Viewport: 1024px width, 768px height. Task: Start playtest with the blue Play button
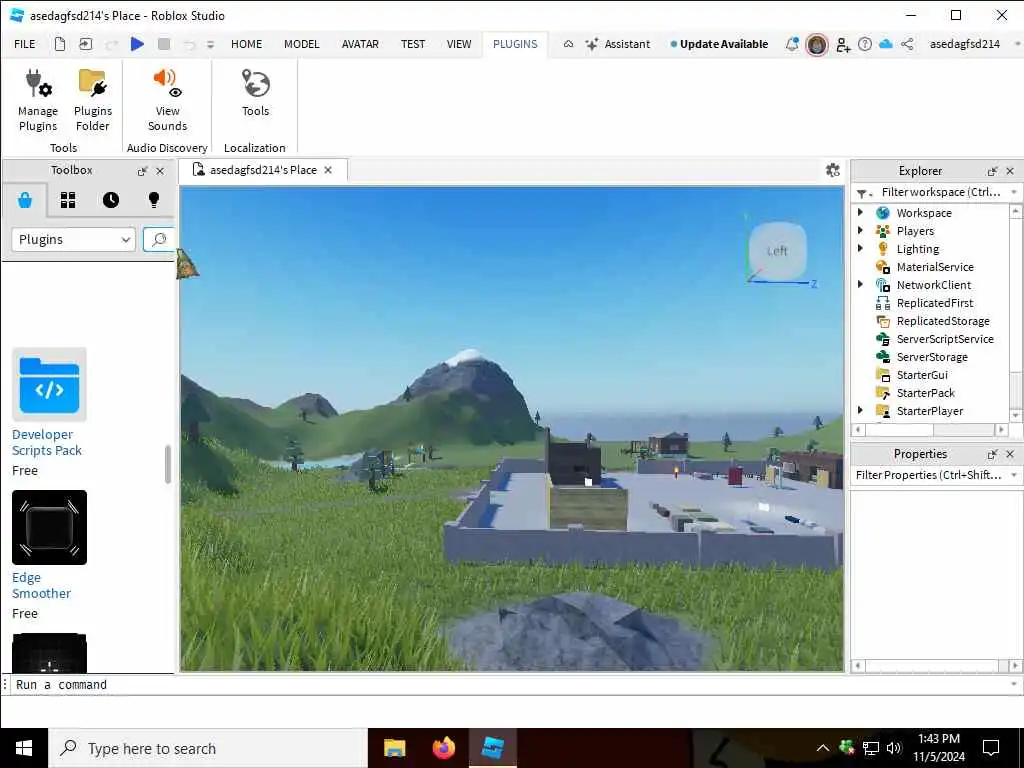point(137,44)
